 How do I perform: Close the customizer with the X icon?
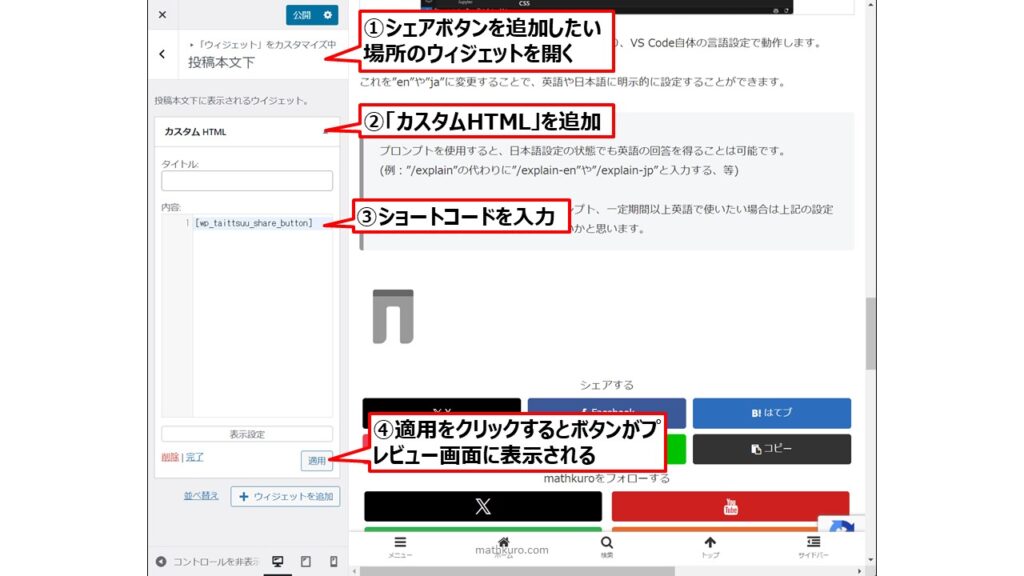[x=162, y=14]
